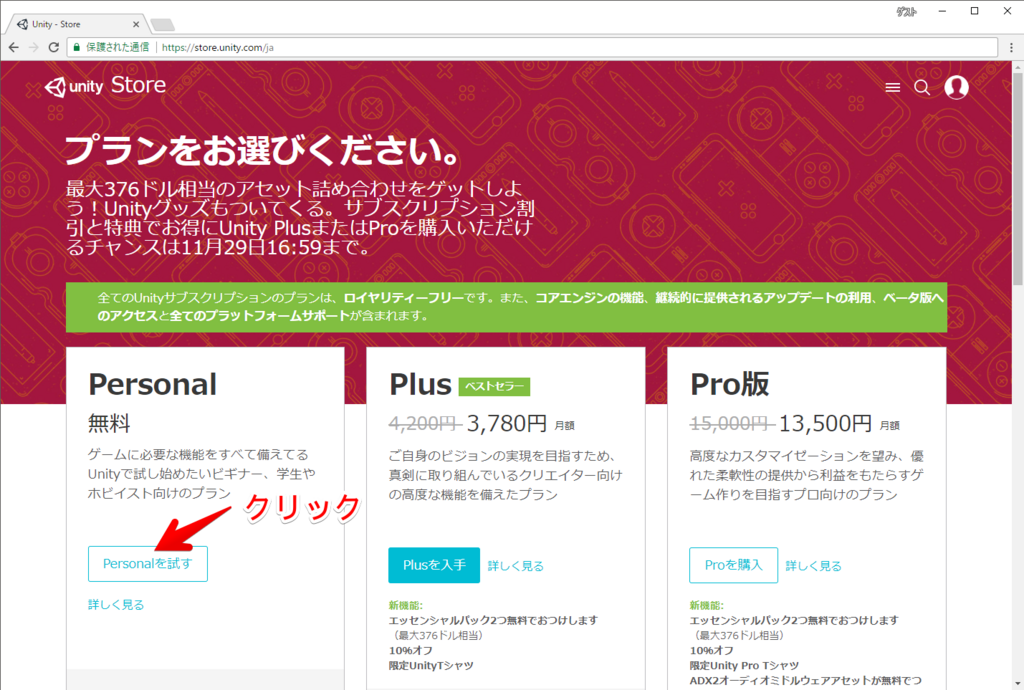Click the search magnifier icon
1024x690 pixels.
(921, 87)
